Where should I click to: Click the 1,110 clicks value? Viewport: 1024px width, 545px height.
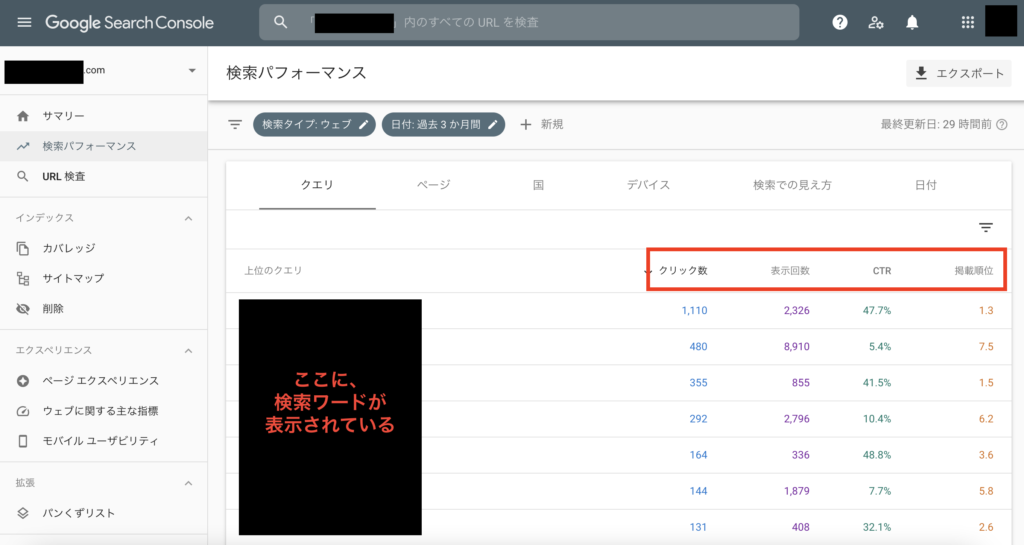(694, 311)
